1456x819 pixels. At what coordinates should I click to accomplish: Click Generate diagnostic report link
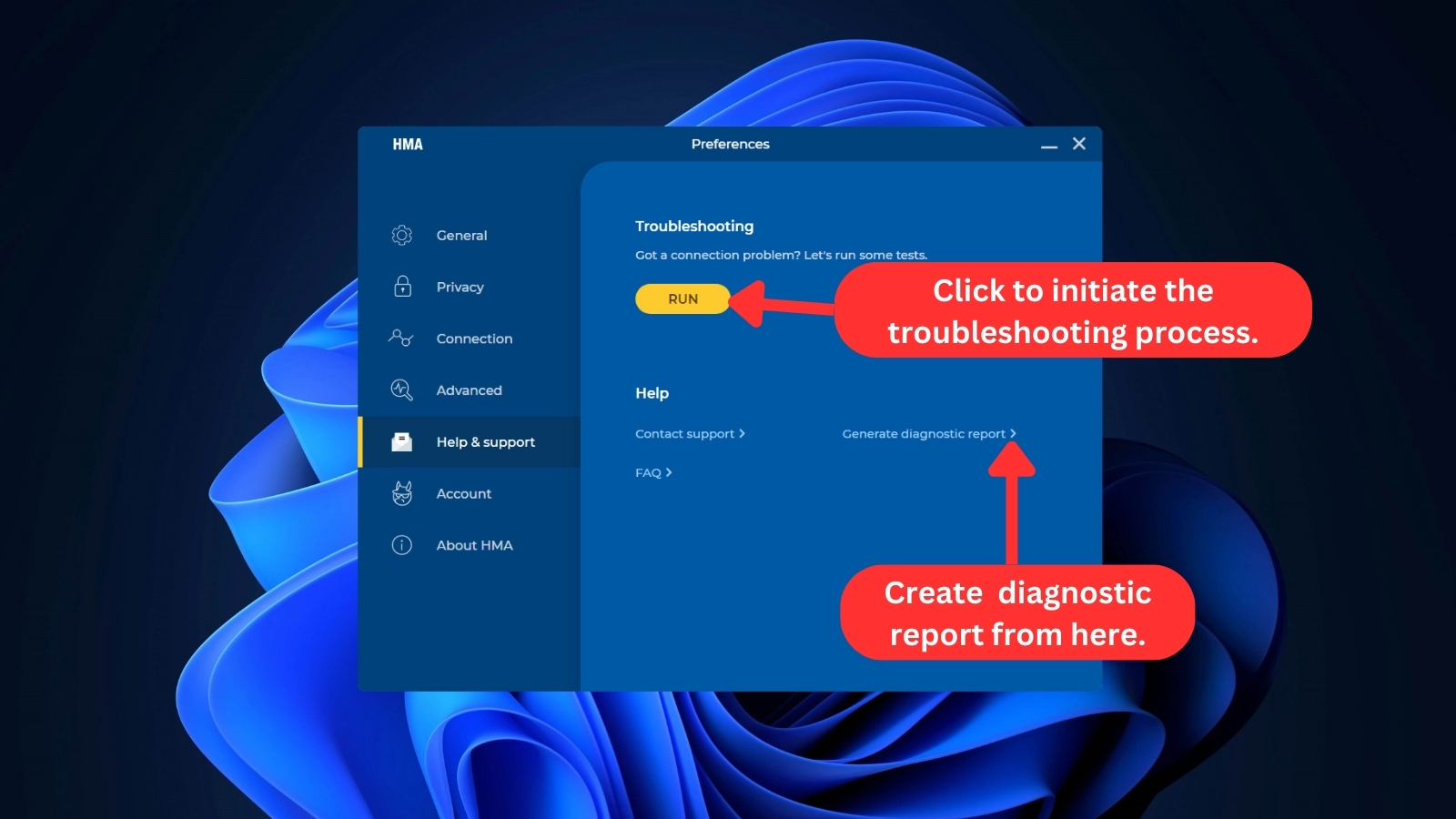tap(929, 434)
